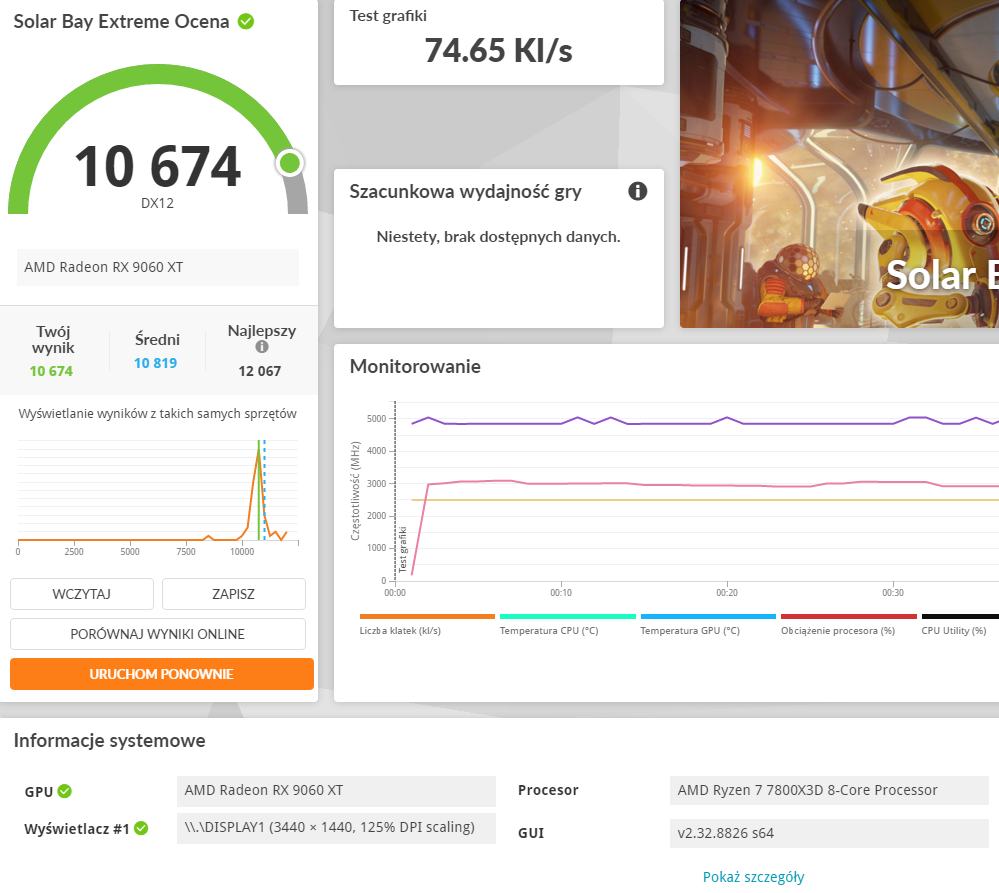This screenshot has width=999, height=893.
Task: Toggle the CPU Utility legend series
Action: [x=958, y=623]
